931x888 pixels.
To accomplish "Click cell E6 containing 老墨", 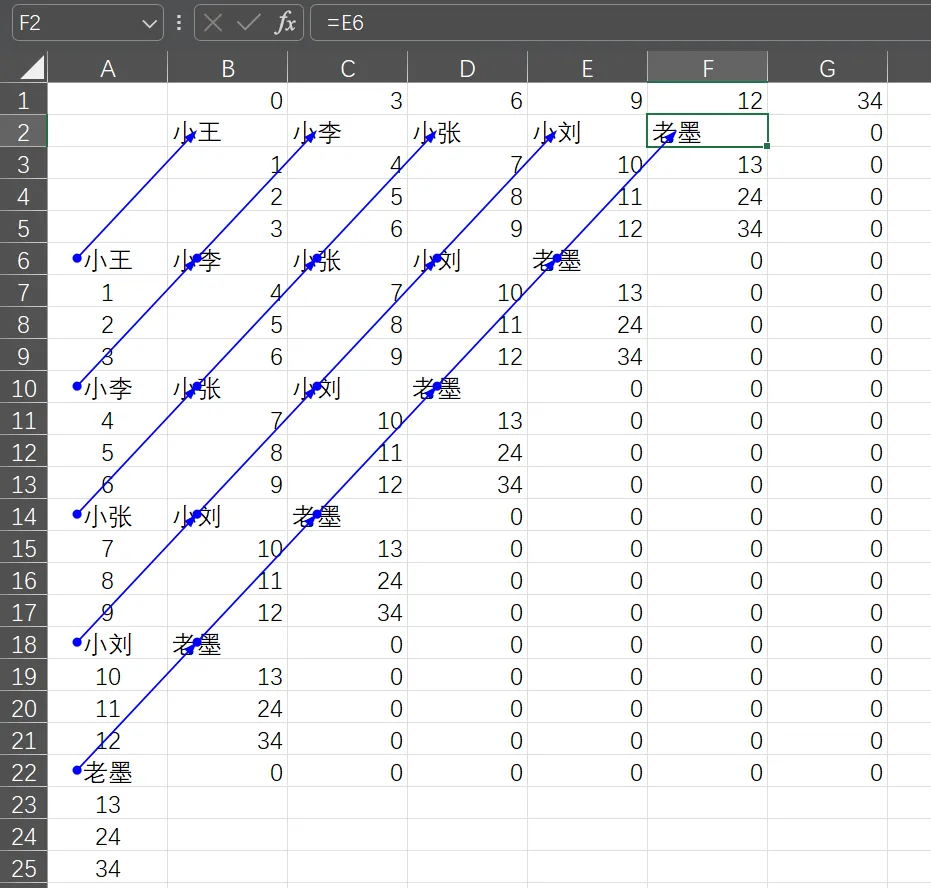I will pos(587,260).
